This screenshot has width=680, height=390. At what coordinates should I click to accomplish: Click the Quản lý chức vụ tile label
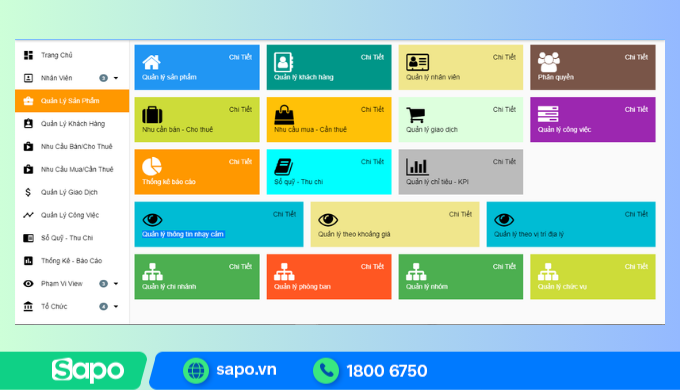[562, 287]
